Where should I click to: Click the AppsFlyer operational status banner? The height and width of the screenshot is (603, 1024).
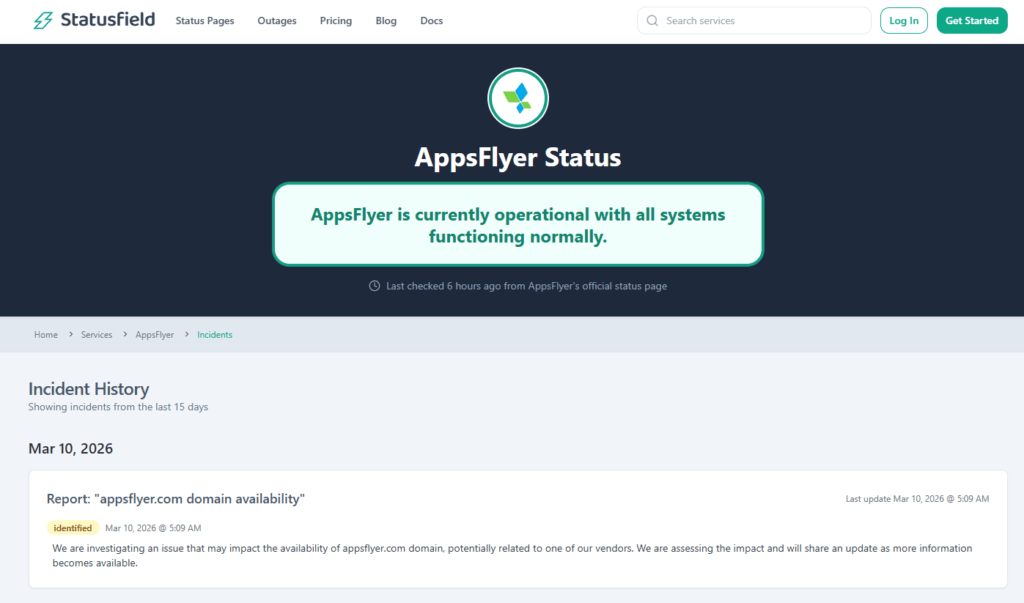tap(518, 225)
